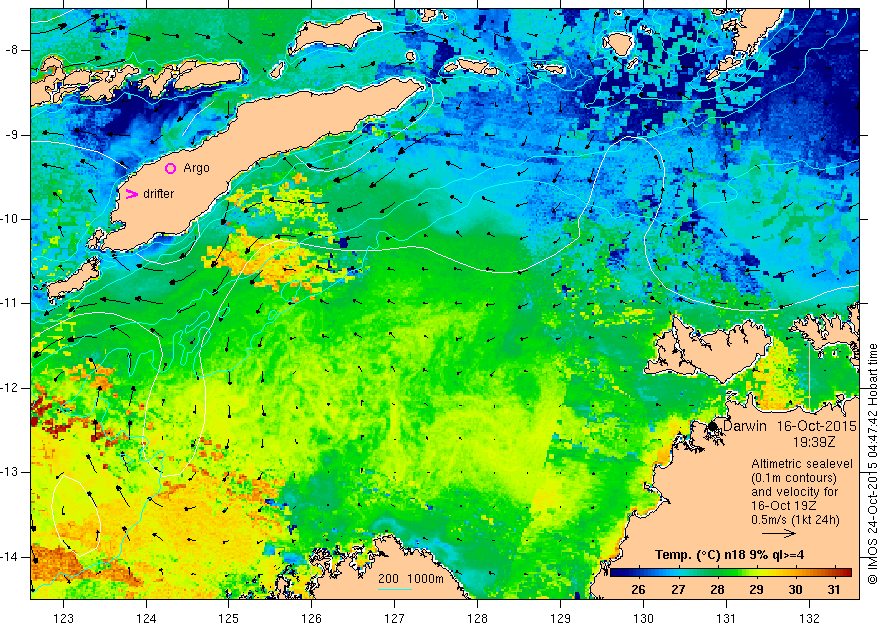
Task: Click the black Darwin location dot
Action: [713, 426]
